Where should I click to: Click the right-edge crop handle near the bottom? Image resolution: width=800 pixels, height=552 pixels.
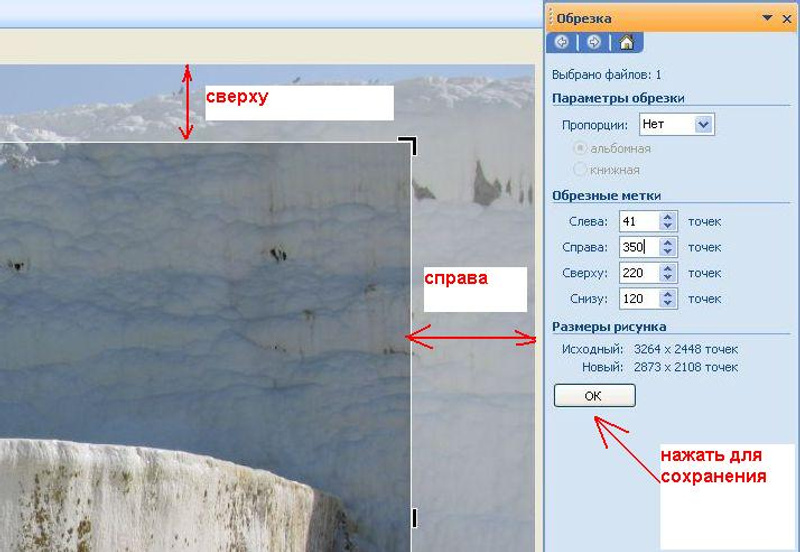pyautogui.click(x=414, y=517)
